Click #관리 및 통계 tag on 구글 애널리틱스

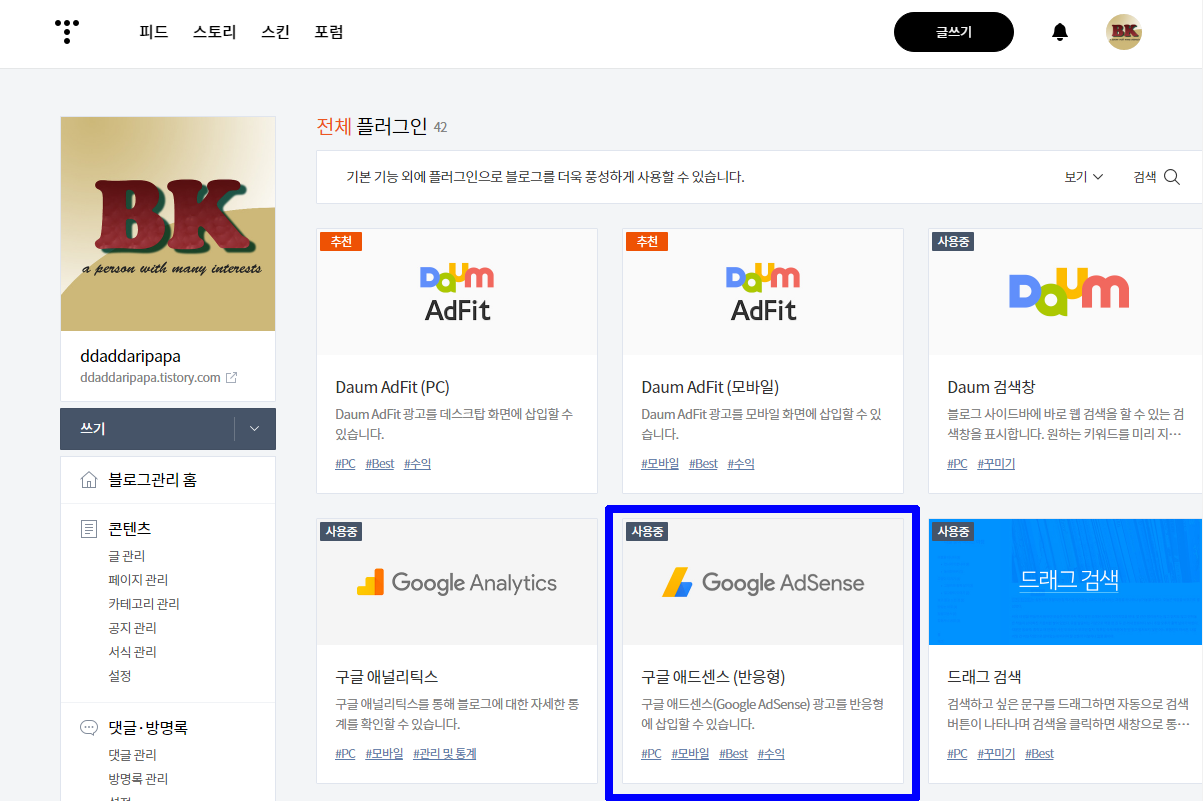point(445,754)
